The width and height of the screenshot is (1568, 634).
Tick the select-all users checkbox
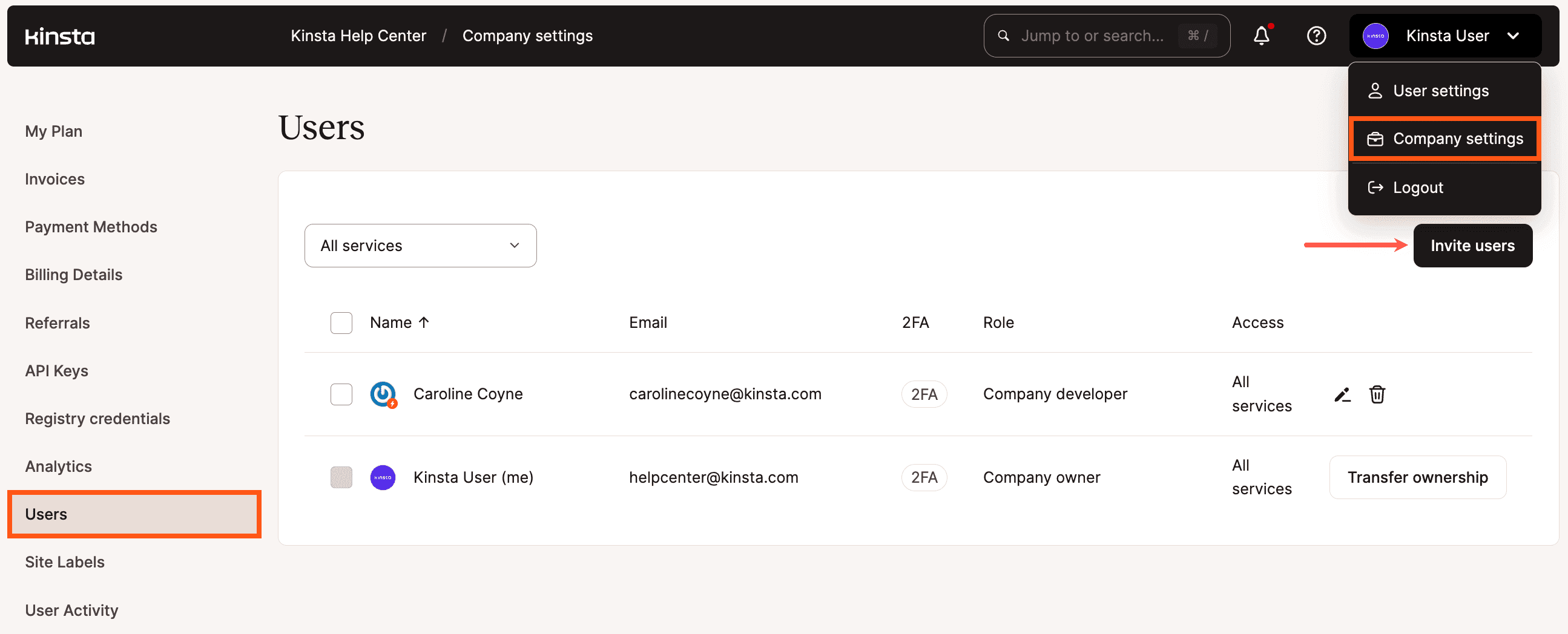(341, 323)
